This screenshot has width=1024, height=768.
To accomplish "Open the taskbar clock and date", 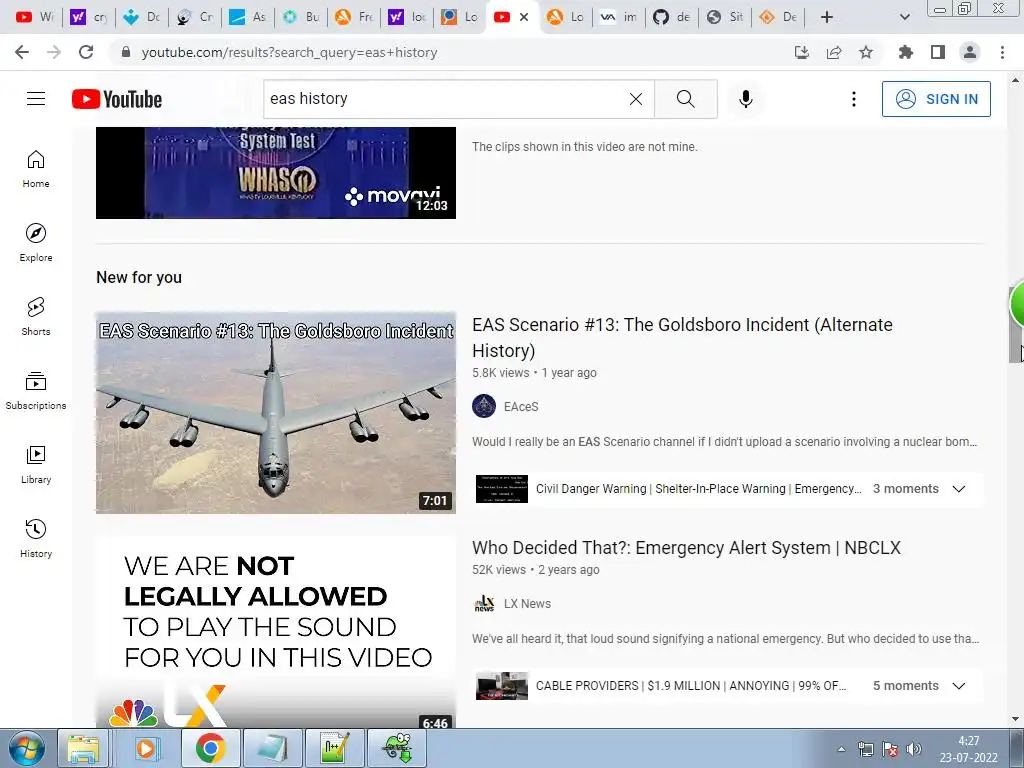I will pos(968,749).
